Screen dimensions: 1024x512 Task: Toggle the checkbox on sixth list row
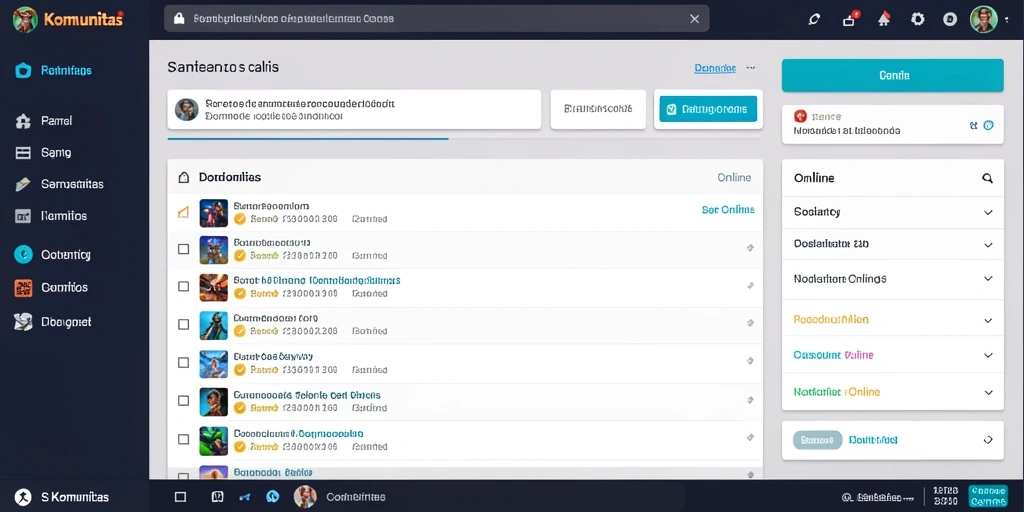[184, 400]
